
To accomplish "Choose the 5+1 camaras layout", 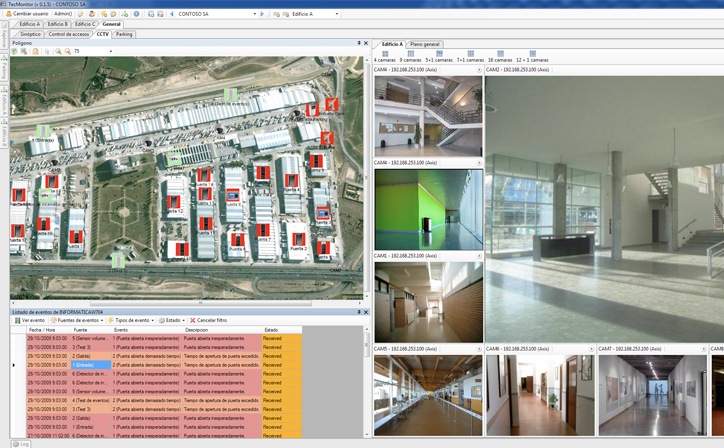I will (x=441, y=56).
